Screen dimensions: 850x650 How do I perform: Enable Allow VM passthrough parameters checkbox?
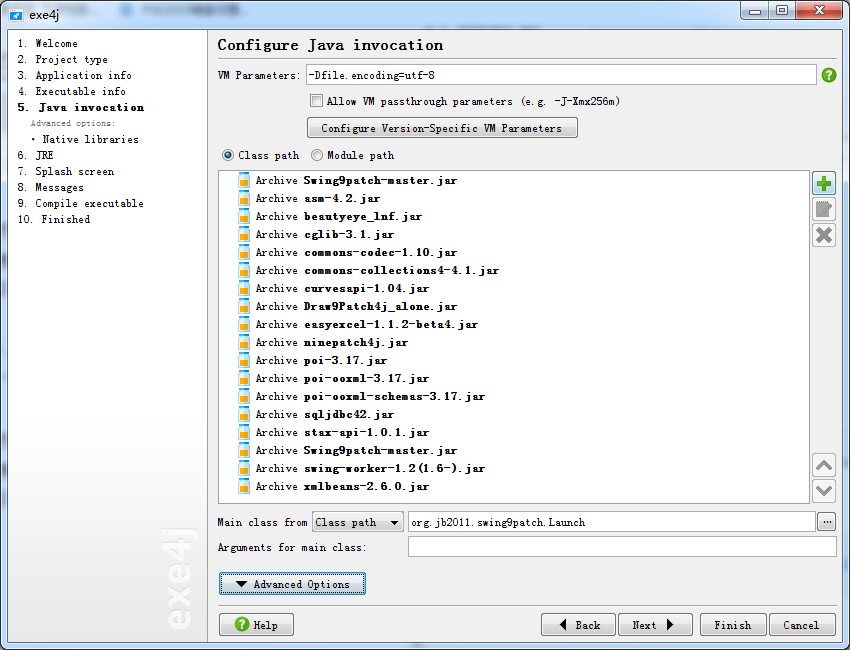[317, 101]
